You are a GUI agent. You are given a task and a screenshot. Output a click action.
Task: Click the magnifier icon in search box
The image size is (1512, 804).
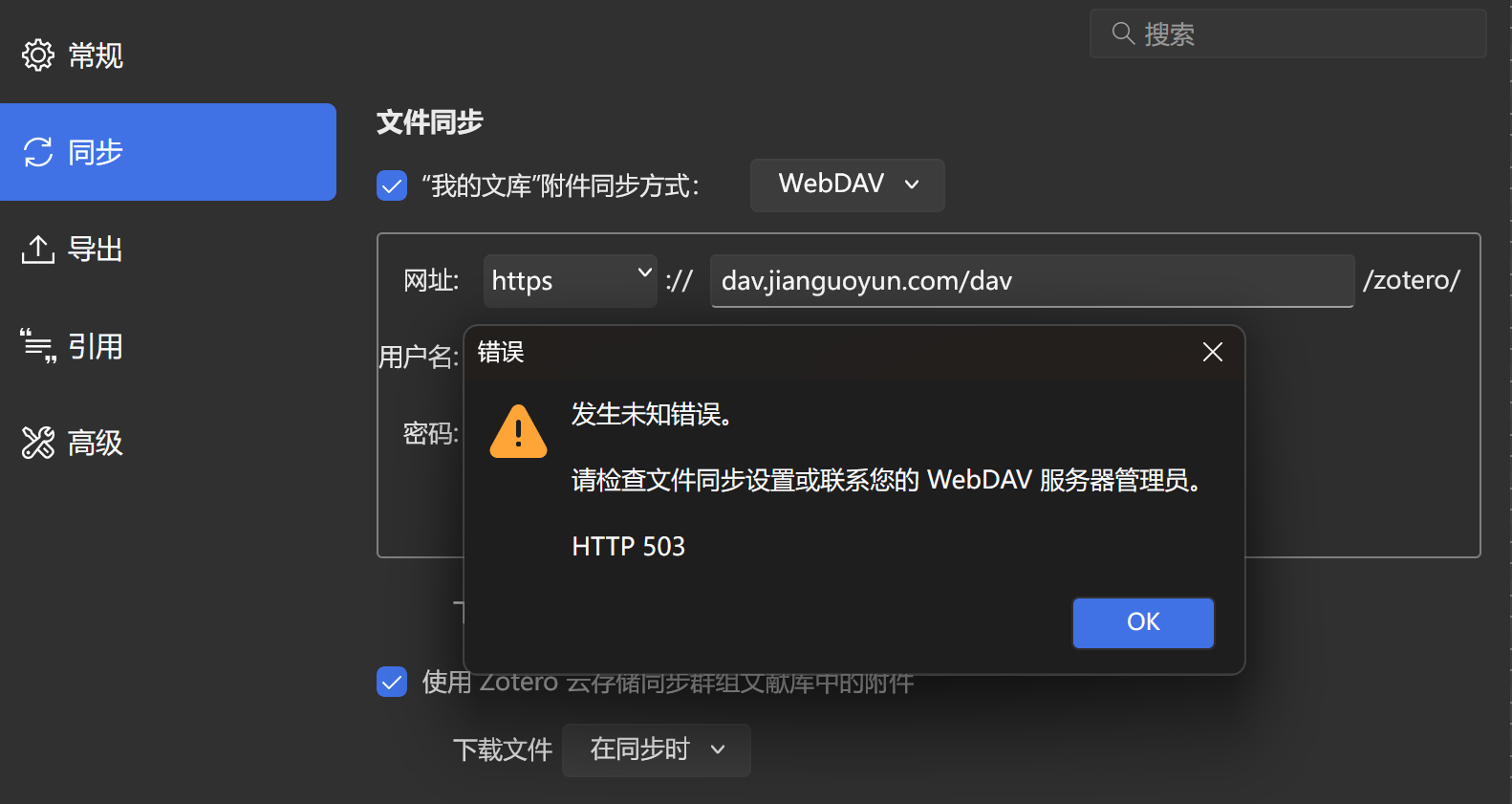coord(1123,34)
